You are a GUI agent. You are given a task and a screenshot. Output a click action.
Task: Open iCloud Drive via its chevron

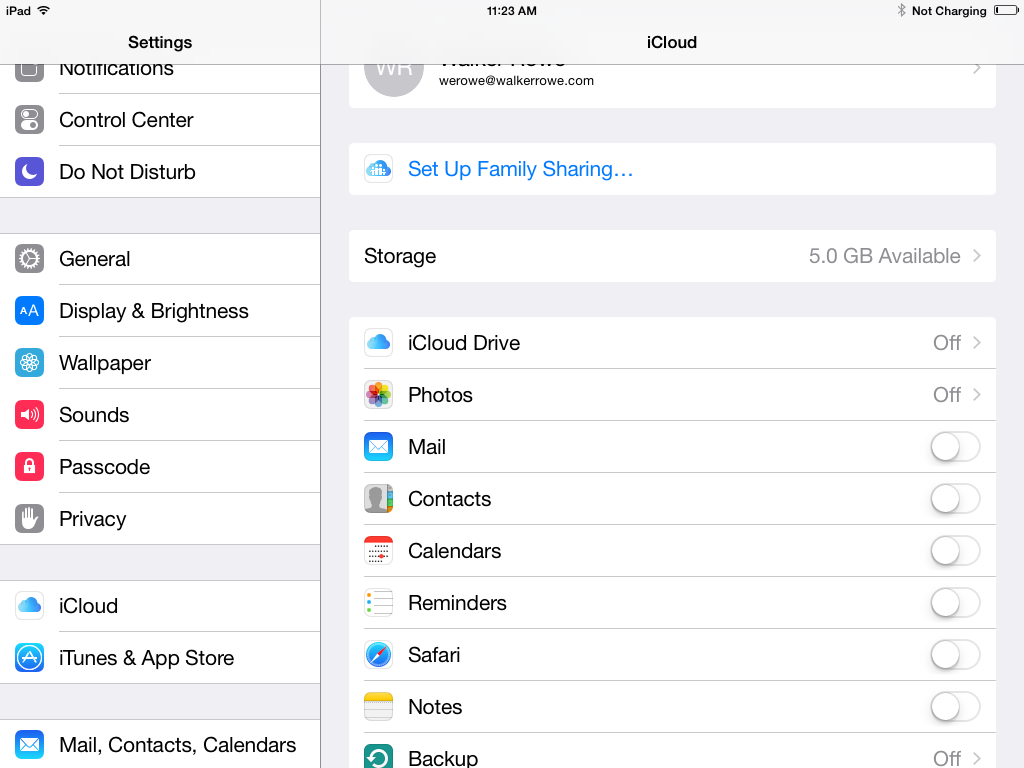click(x=977, y=343)
